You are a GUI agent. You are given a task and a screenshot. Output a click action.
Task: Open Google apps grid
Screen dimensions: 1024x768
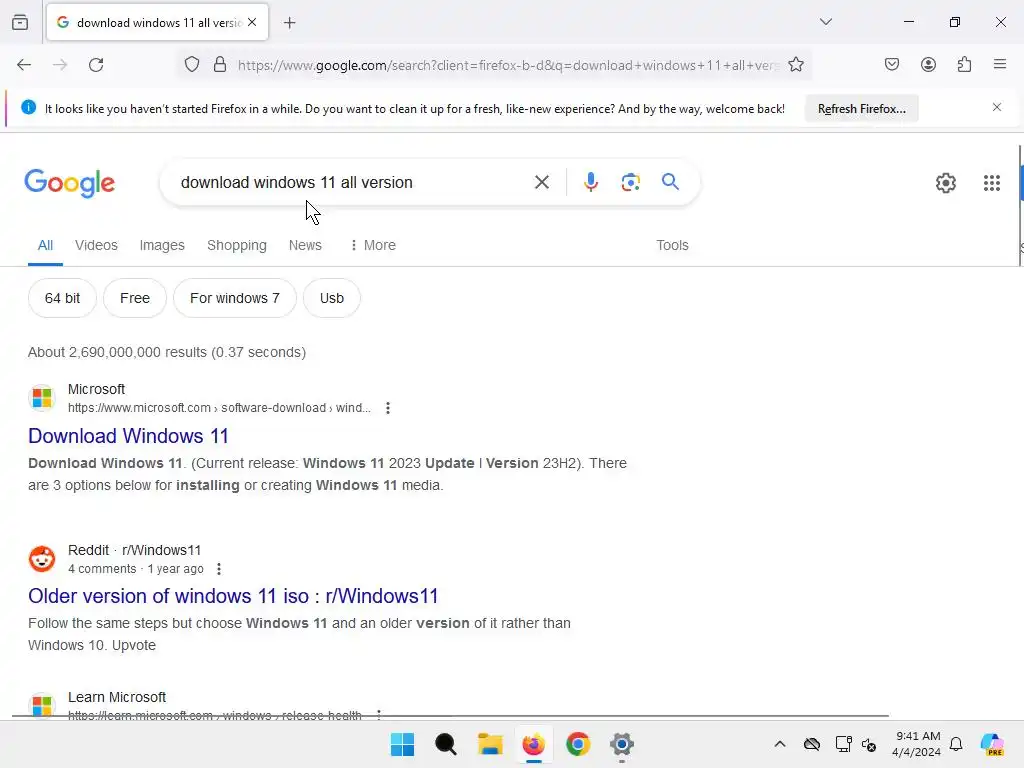991,183
